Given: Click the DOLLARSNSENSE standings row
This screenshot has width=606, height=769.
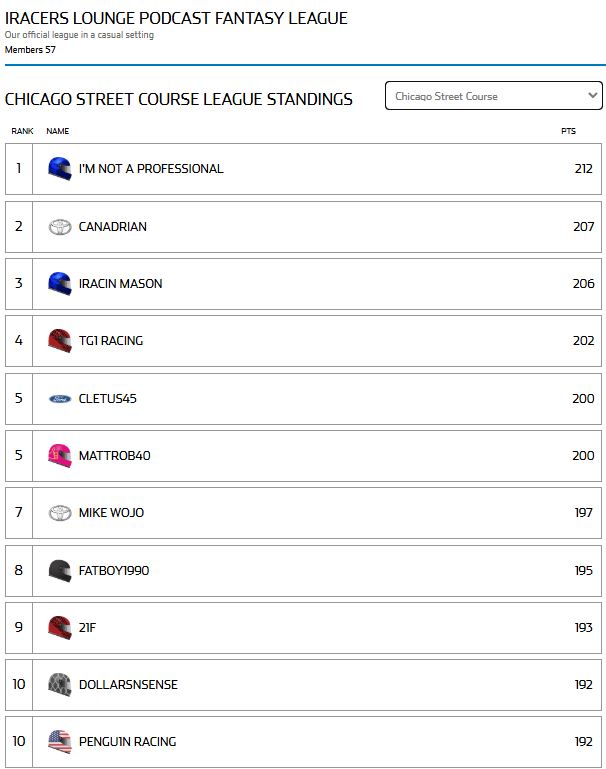Looking at the screenshot, I should tap(303, 685).
